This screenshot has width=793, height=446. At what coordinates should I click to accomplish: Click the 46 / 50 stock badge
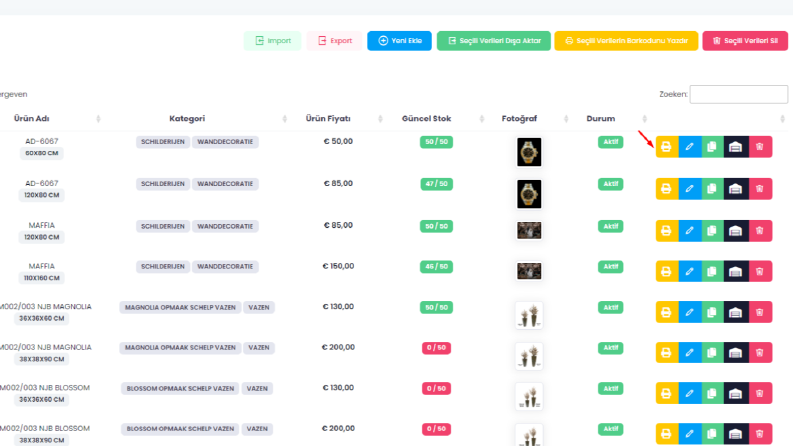pos(436,266)
